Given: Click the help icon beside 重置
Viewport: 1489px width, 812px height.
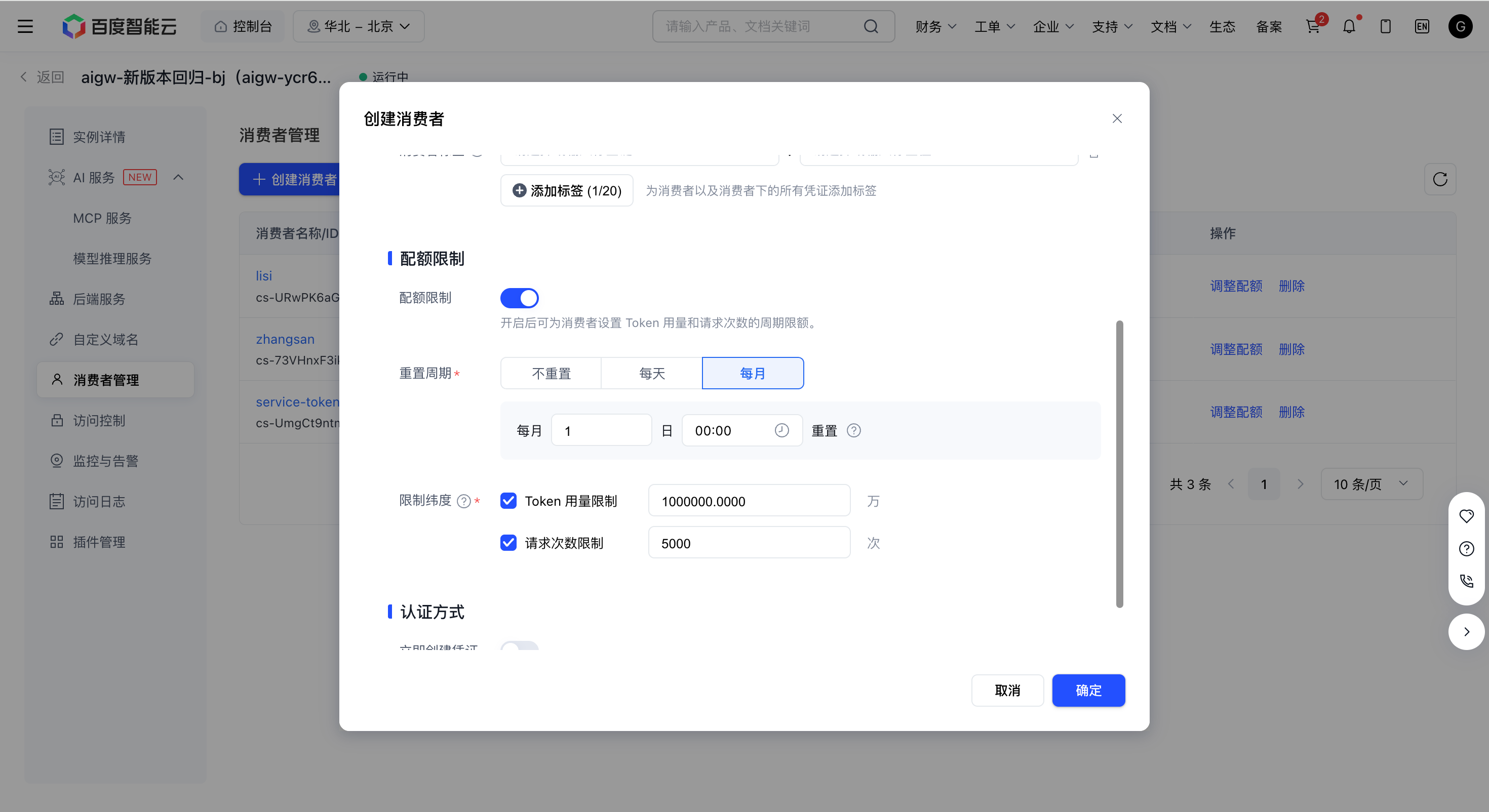Looking at the screenshot, I should tap(854, 431).
